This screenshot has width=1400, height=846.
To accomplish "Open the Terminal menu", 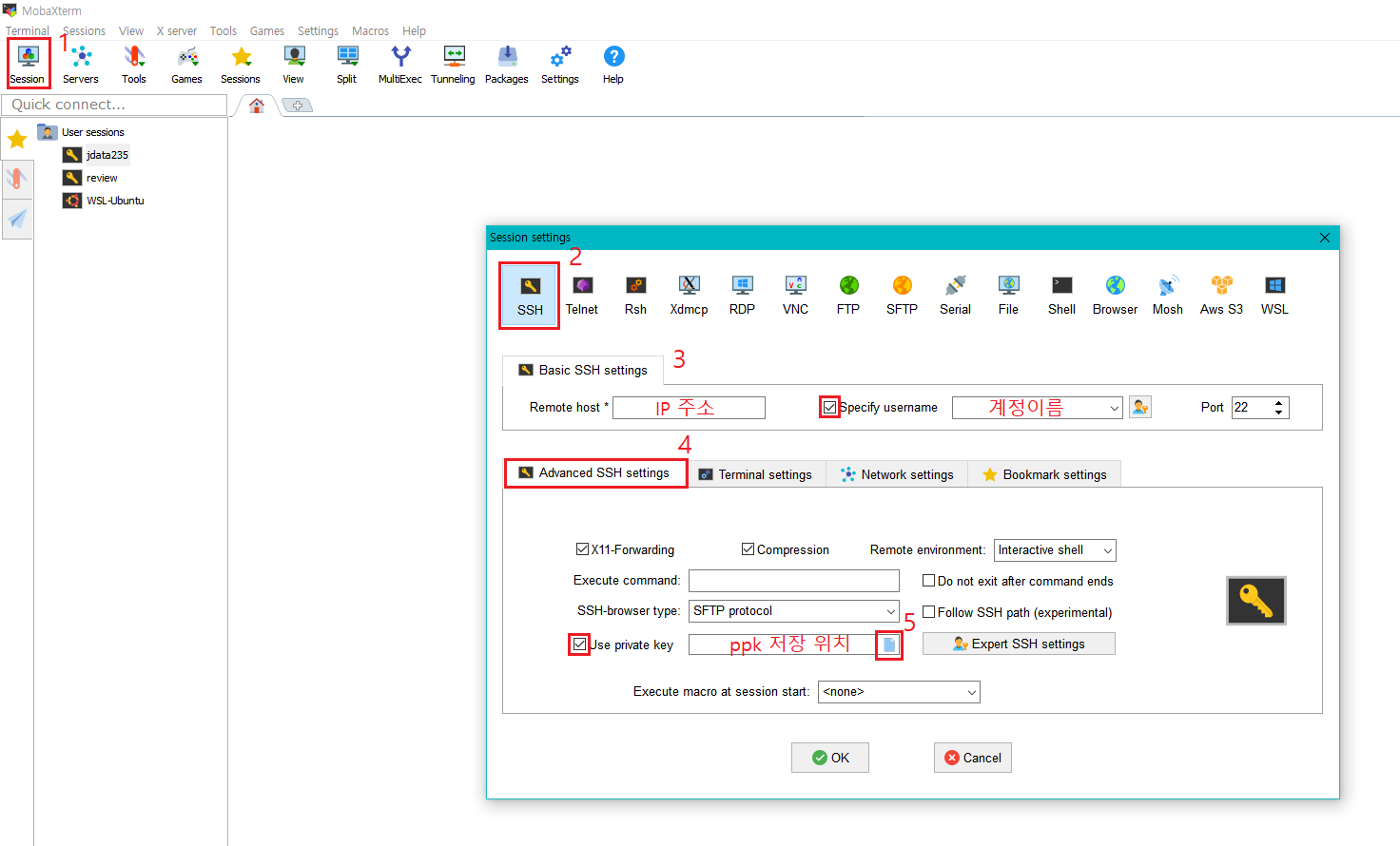I will 27,30.
